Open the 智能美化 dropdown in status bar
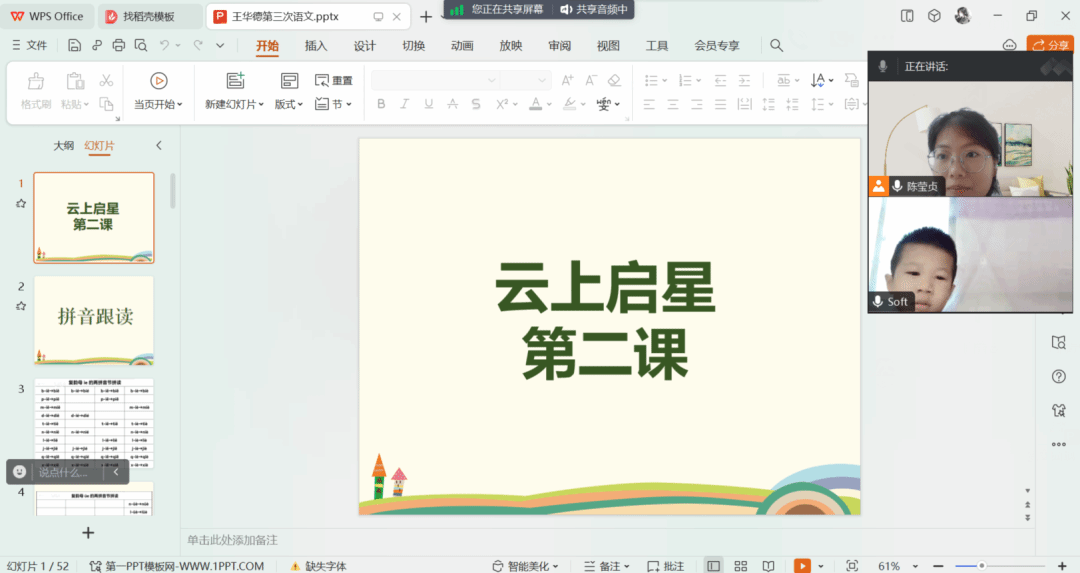The height and width of the screenshot is (573, 1080). pyautogui.click(x=525, y=566)
